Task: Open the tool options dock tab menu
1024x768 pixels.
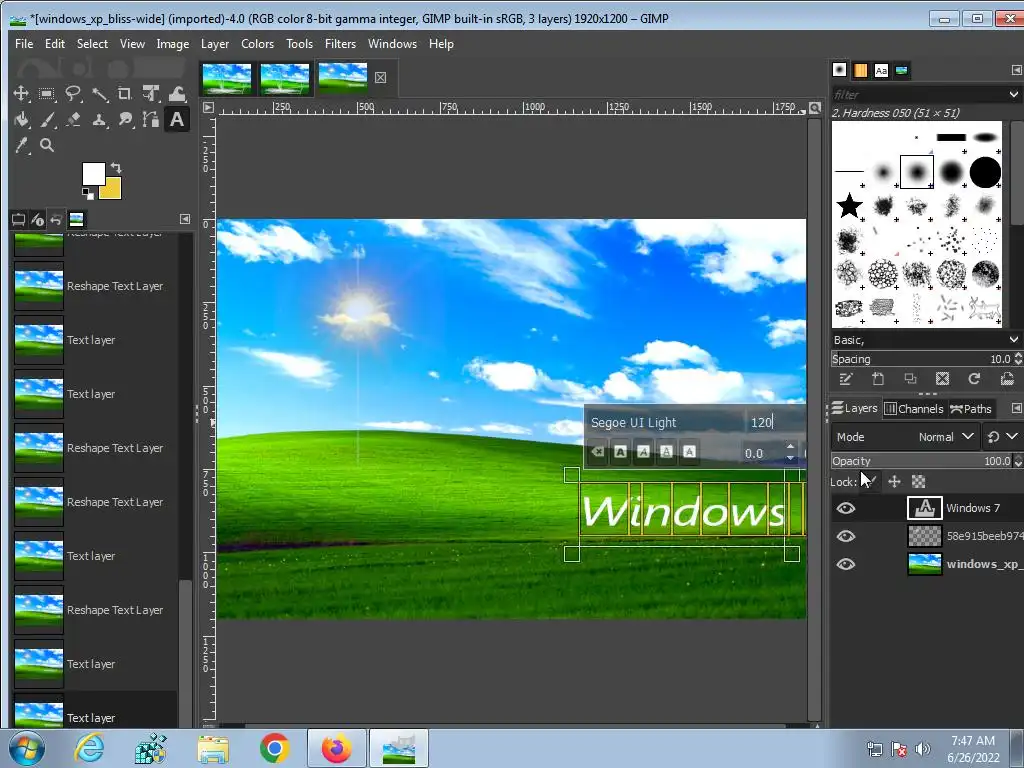Action: click(185, 219)
